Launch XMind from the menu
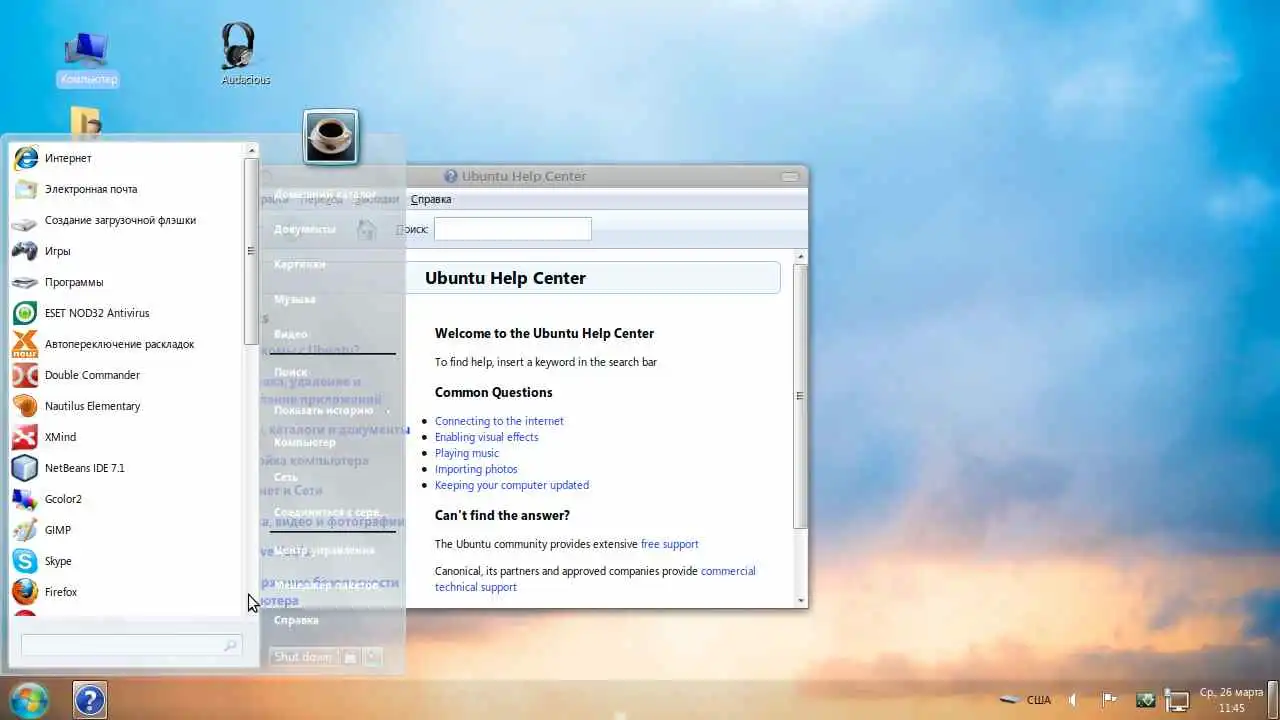 coord(128,437)
